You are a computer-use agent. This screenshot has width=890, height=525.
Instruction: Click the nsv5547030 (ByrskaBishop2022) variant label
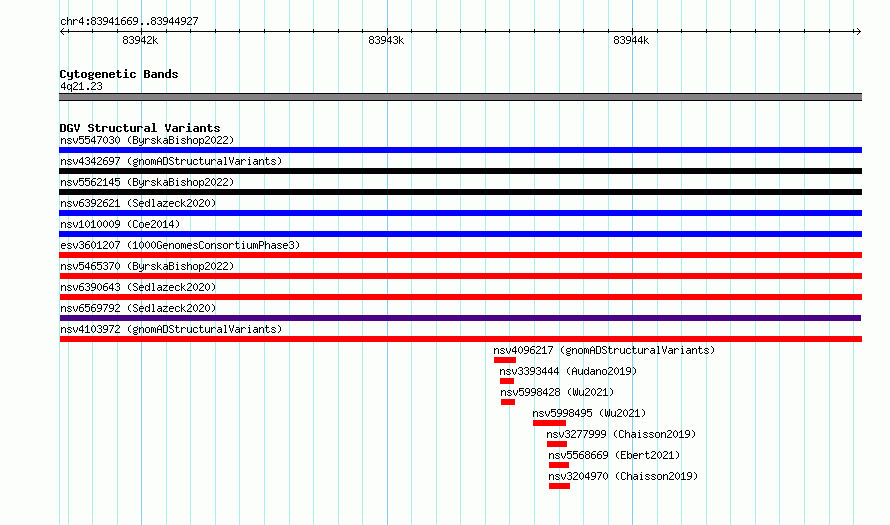click(x=147, y=140)
